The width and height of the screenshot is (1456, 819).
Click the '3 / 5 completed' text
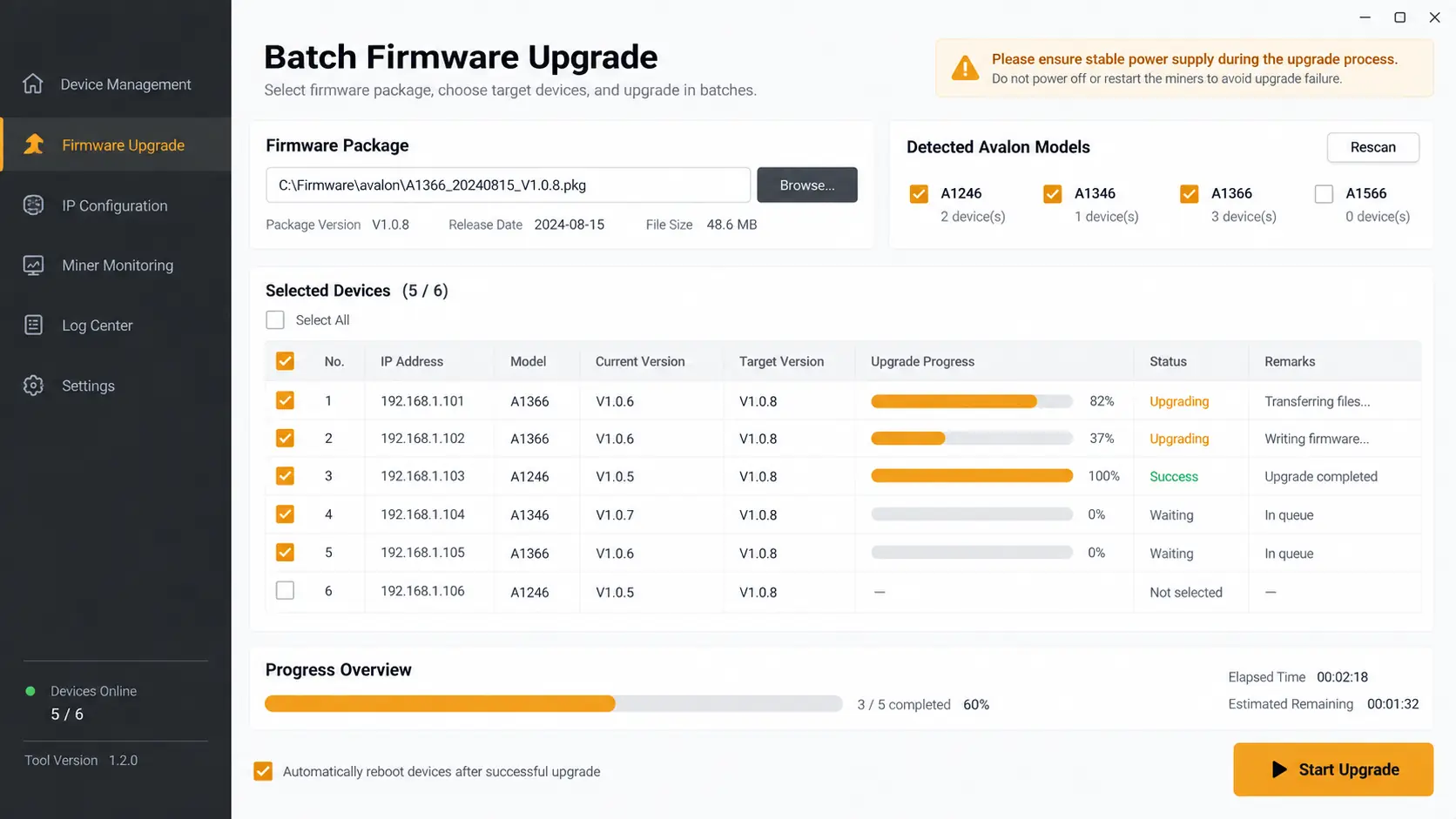(x=904, y=704)
